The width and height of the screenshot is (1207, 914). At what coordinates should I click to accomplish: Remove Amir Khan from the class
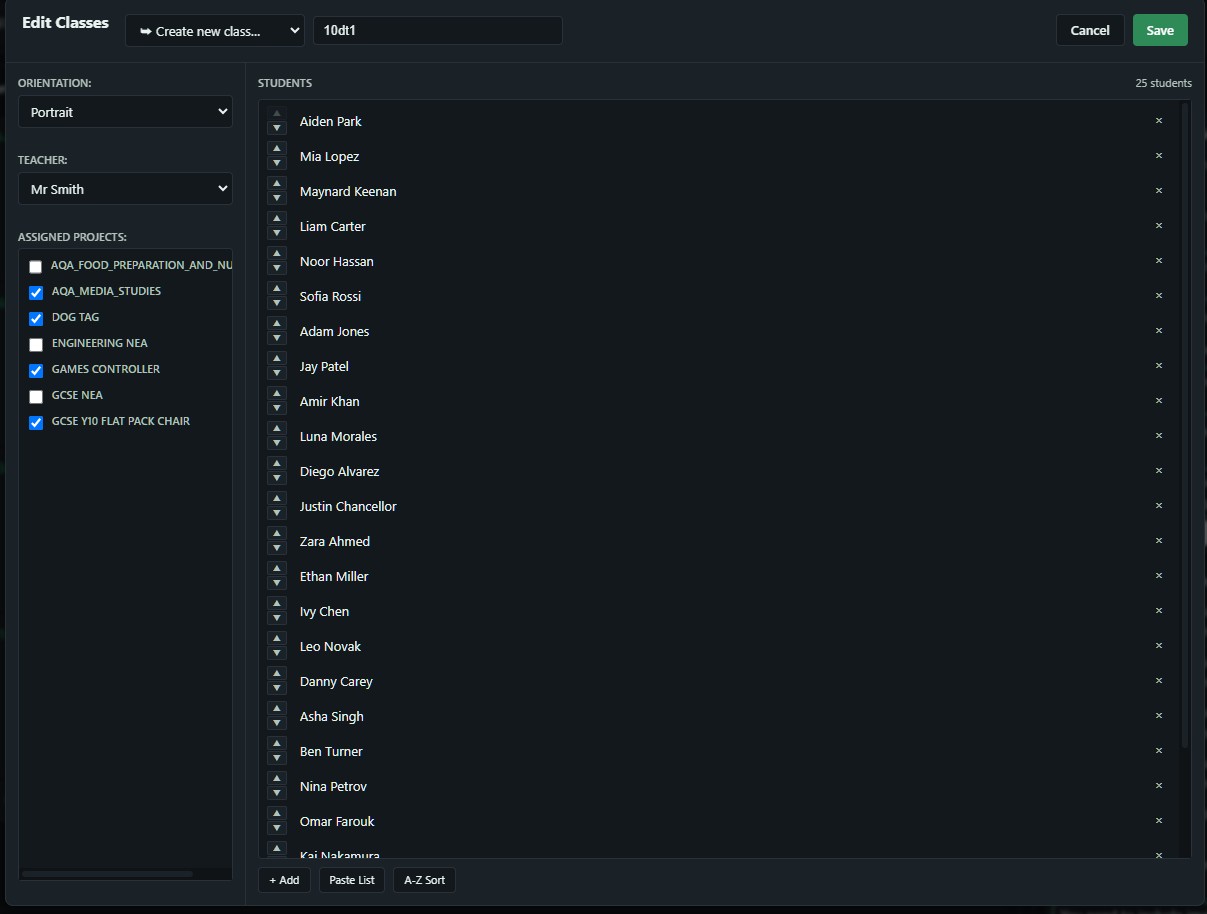coord(1158,401)
